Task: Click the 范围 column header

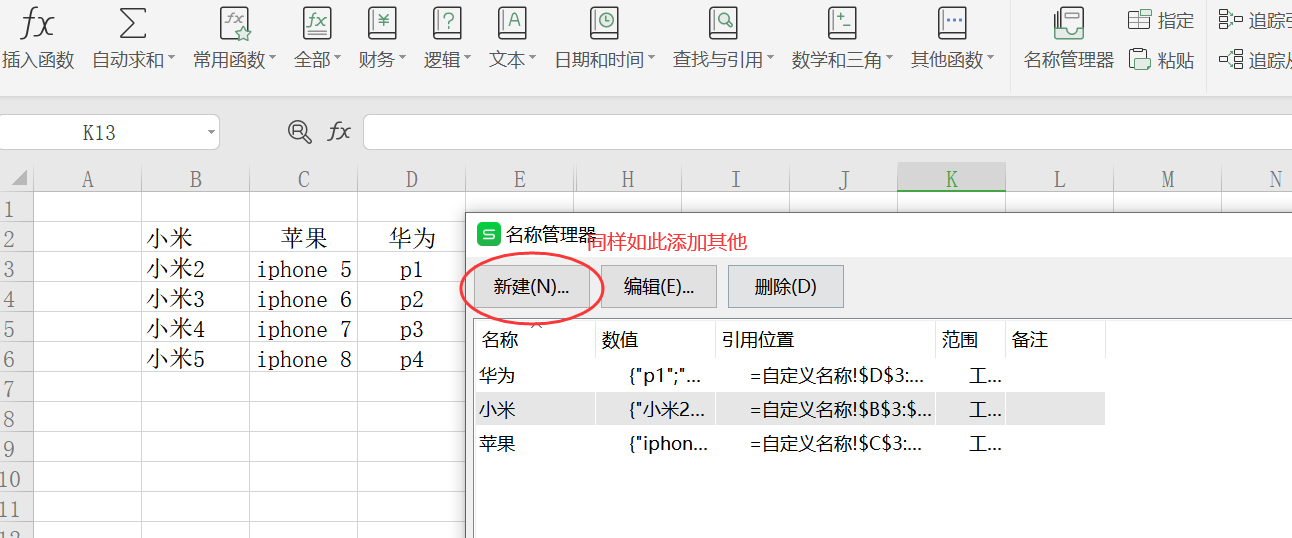Action: click(x=971, y=340)
